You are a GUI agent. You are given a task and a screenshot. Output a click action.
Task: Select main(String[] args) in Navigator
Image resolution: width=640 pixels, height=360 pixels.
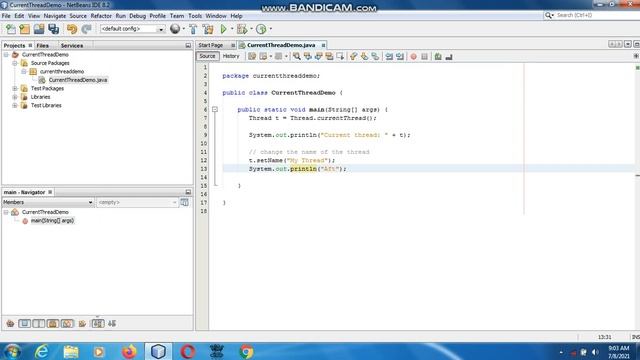[x=52, y=221]
